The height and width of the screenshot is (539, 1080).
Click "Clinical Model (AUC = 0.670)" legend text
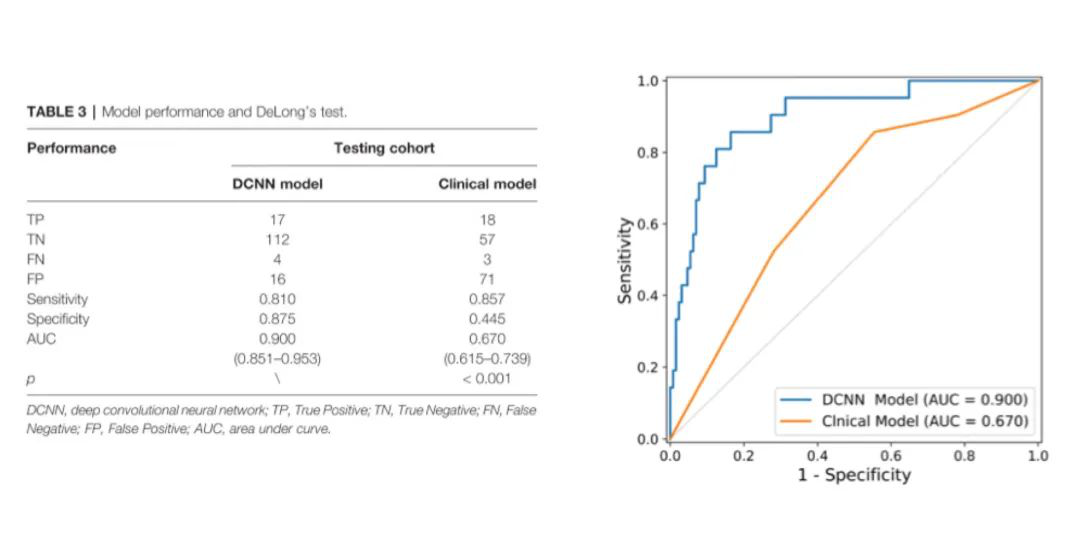[x=924, y=421]
